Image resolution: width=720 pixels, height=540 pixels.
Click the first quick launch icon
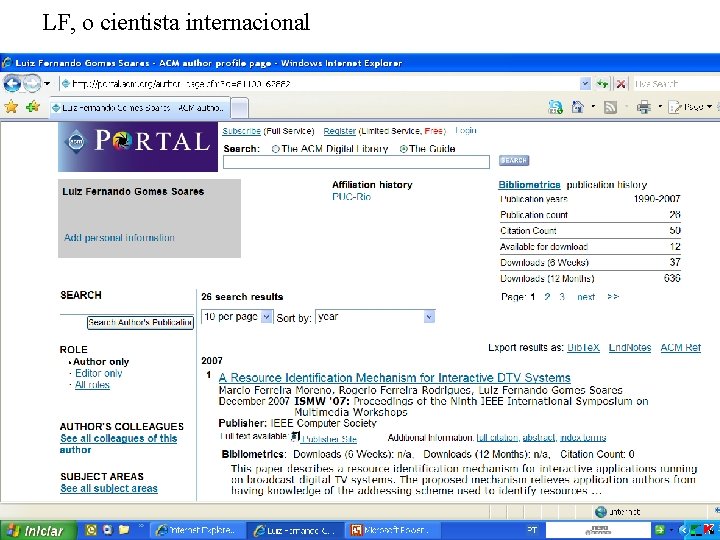pyautogui.click(x=91, y=530)
